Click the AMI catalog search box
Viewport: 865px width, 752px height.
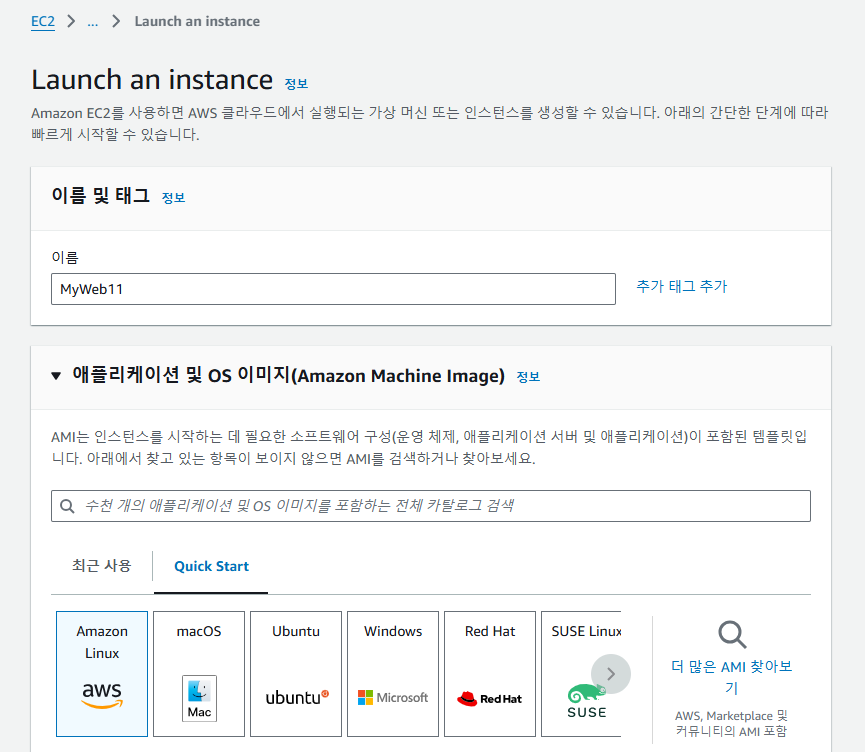tap(431, 506)
